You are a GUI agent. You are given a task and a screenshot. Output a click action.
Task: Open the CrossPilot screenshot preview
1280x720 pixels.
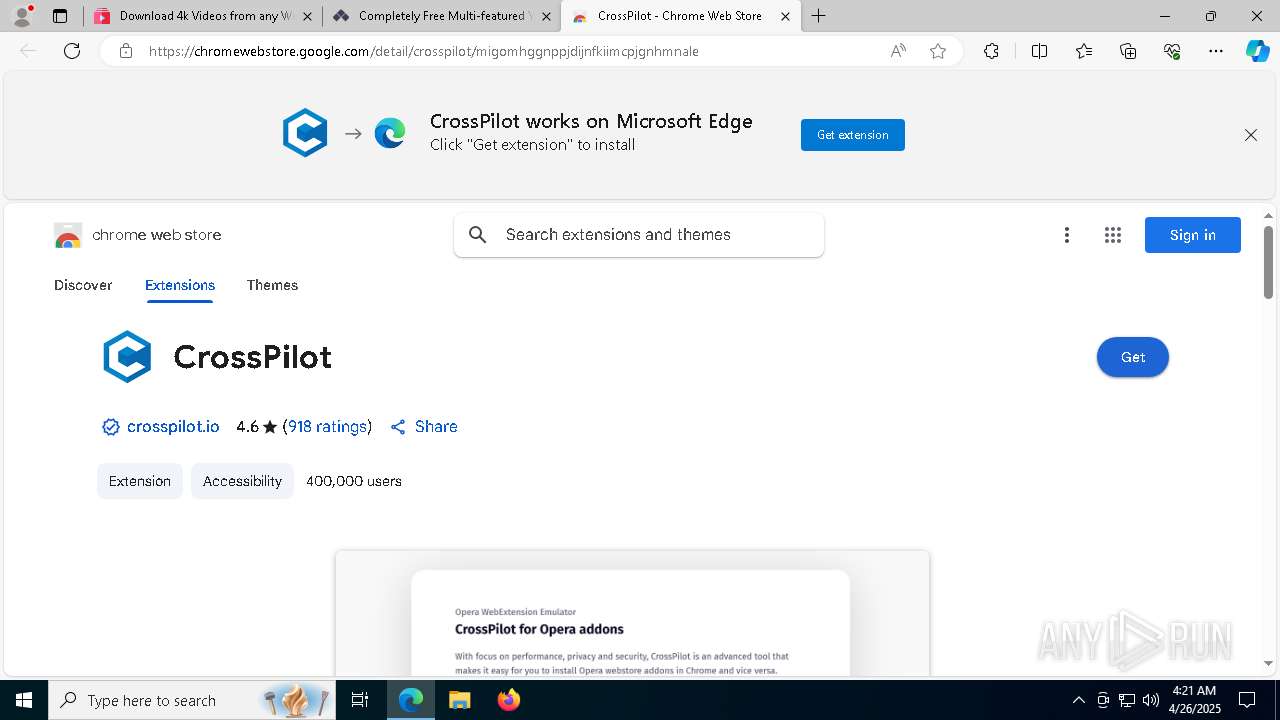pos(632,613)
